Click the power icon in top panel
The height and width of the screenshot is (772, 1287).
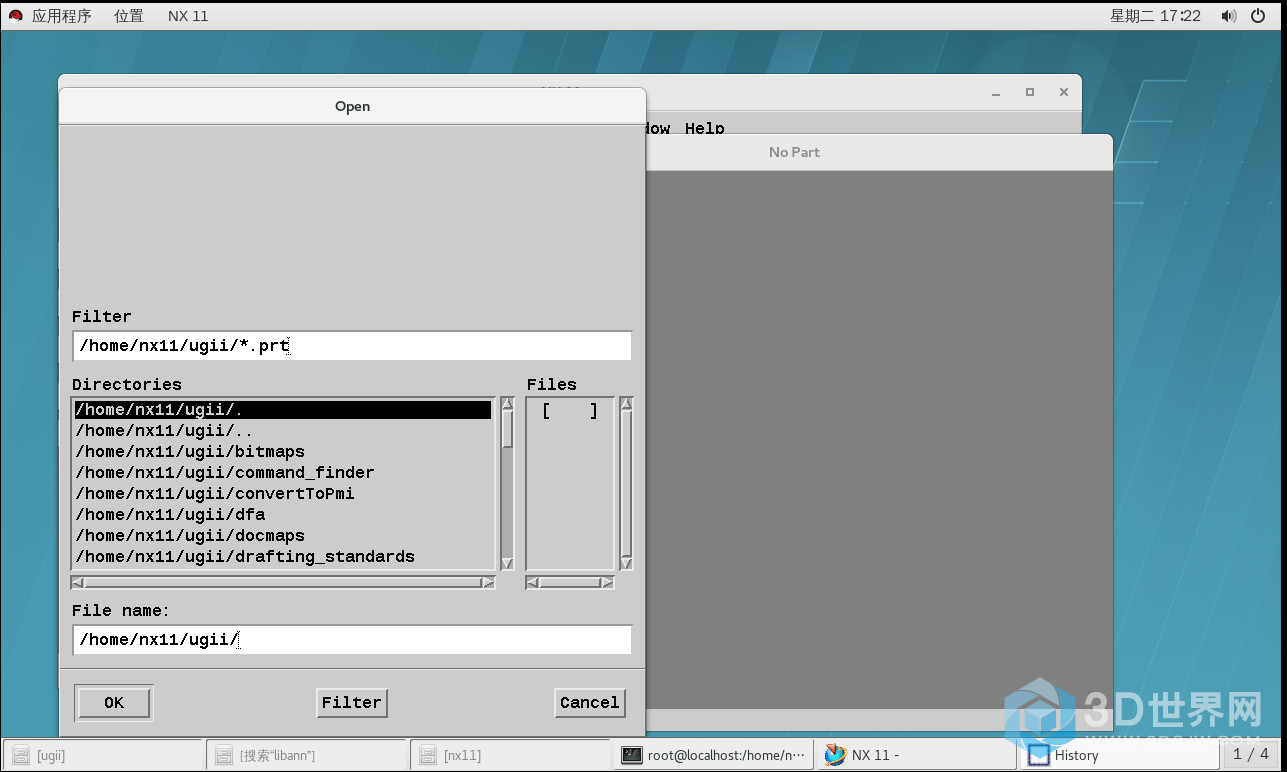click(1258, 16)
